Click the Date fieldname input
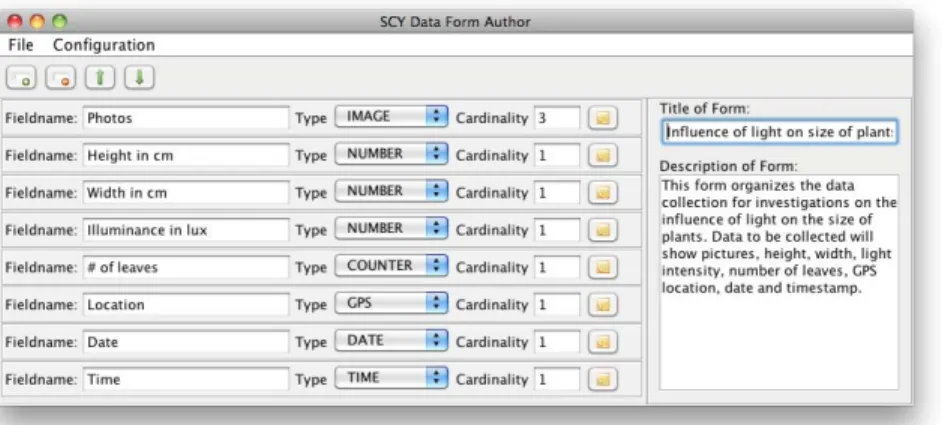 [186, 341]
